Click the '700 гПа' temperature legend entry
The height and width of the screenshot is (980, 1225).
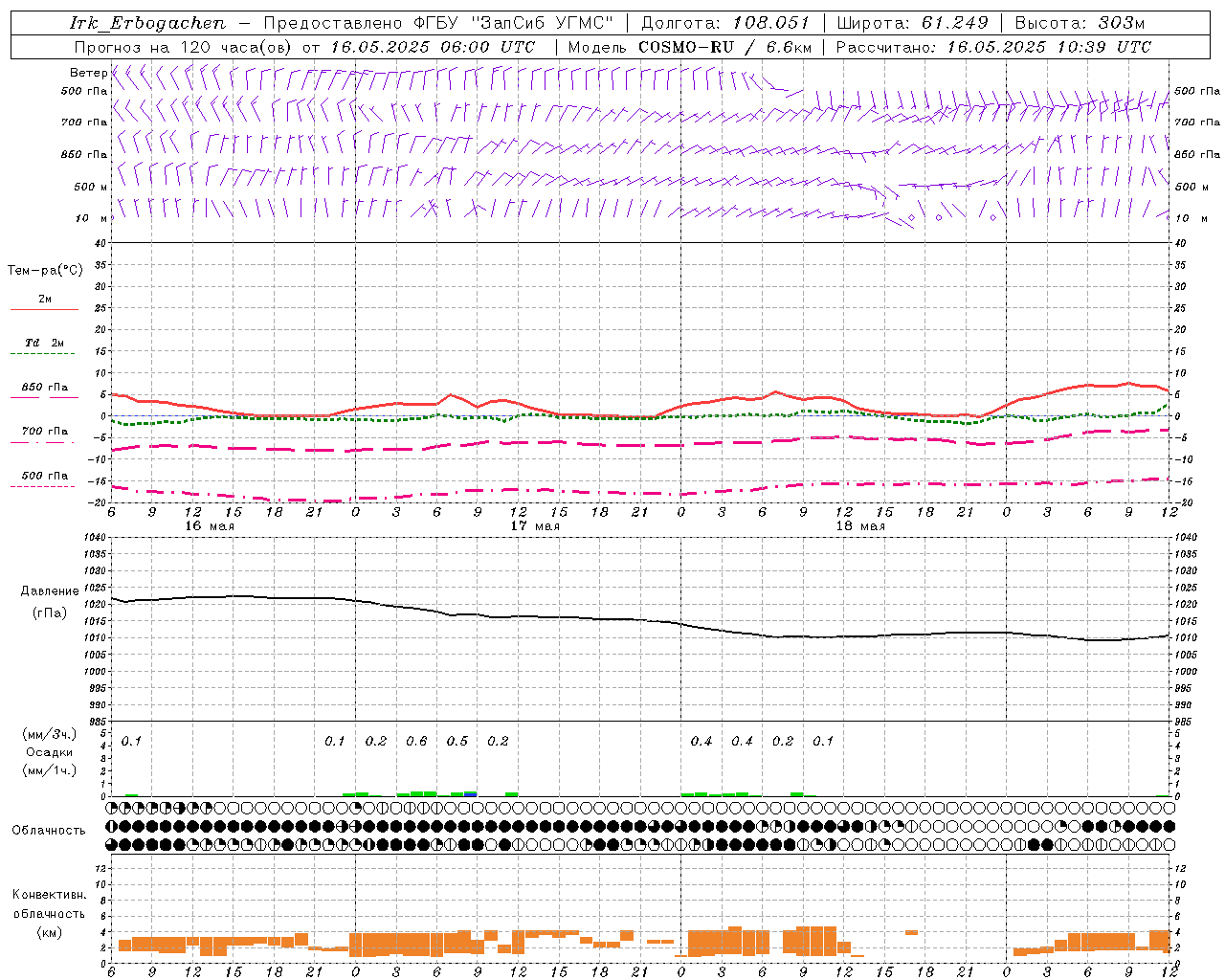(x=45, y=432)
